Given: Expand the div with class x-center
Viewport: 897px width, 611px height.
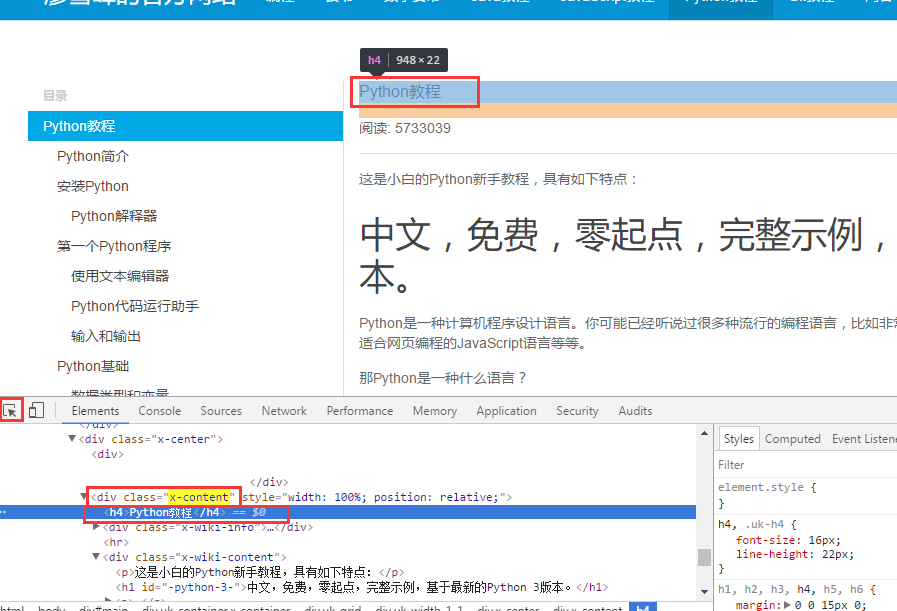Looking at the screenshot, I should 72,438.
